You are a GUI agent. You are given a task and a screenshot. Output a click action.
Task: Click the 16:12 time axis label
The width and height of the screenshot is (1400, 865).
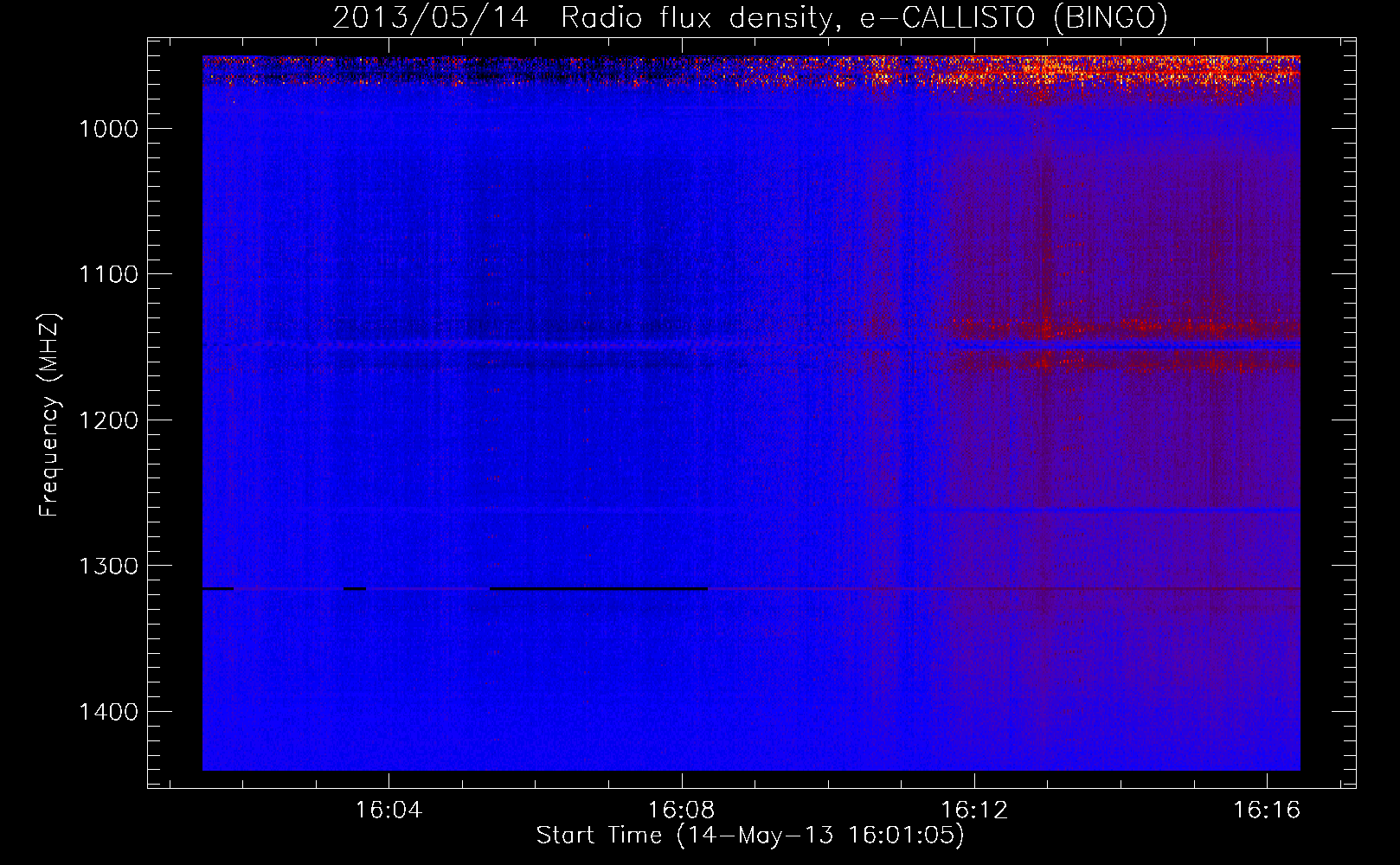point(974,810)
